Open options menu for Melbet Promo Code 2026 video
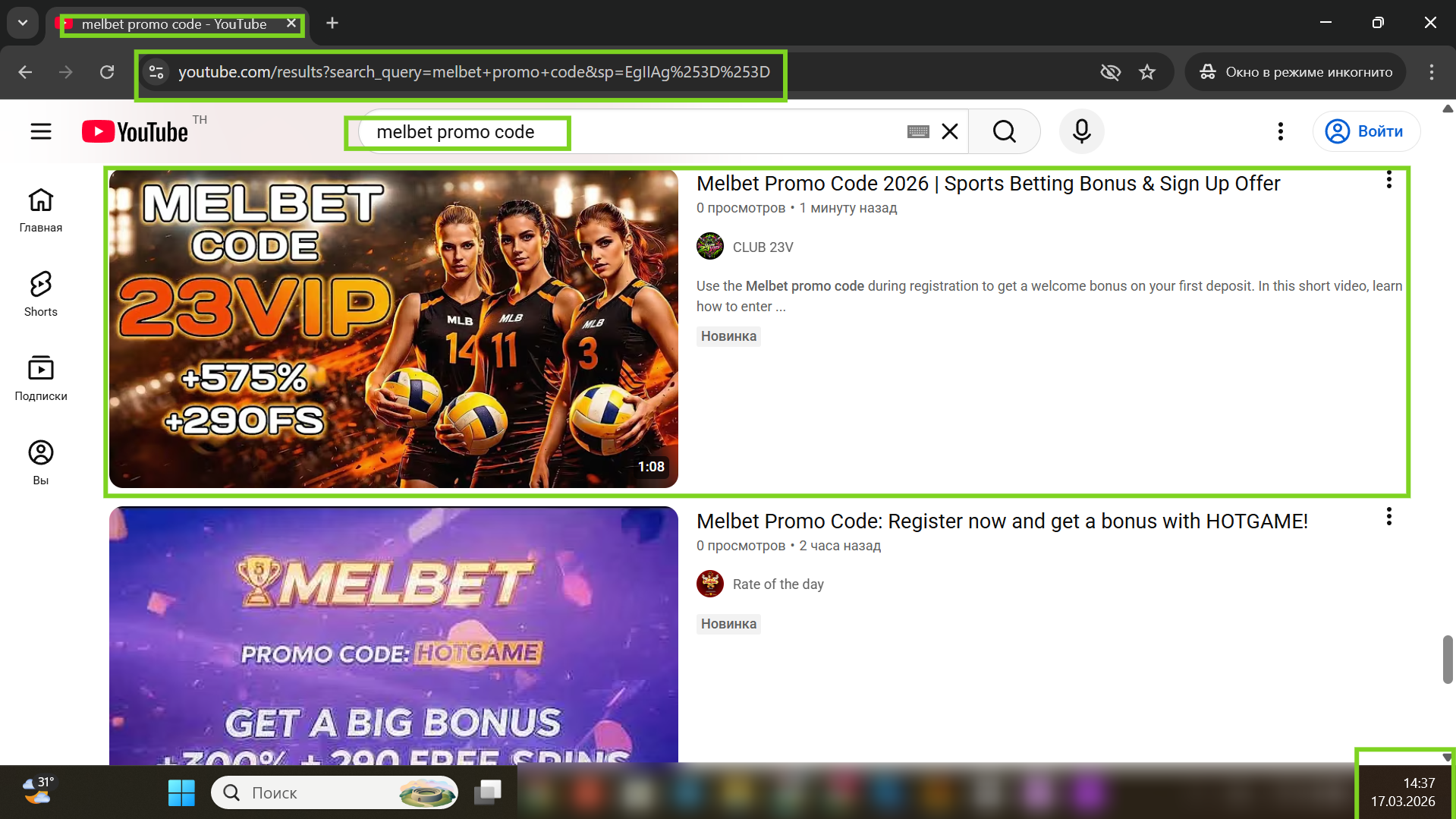 point(1389,180)
